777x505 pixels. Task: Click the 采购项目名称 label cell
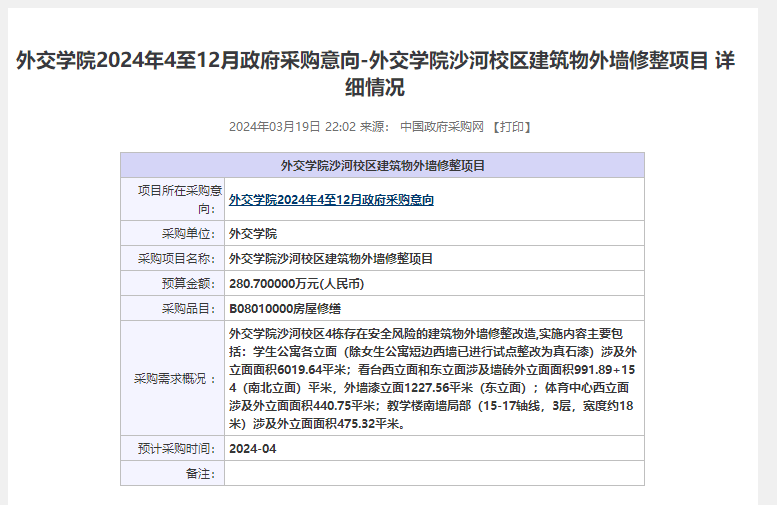pos(176,259)
